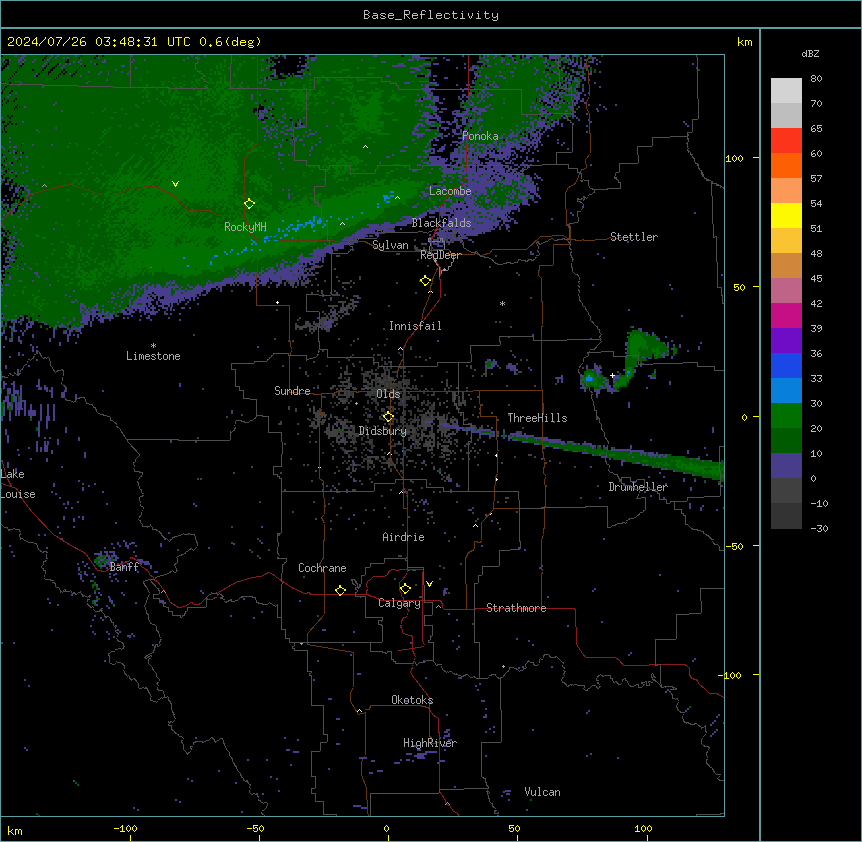Click the yellow diamond marker above RockyMH

249,204
